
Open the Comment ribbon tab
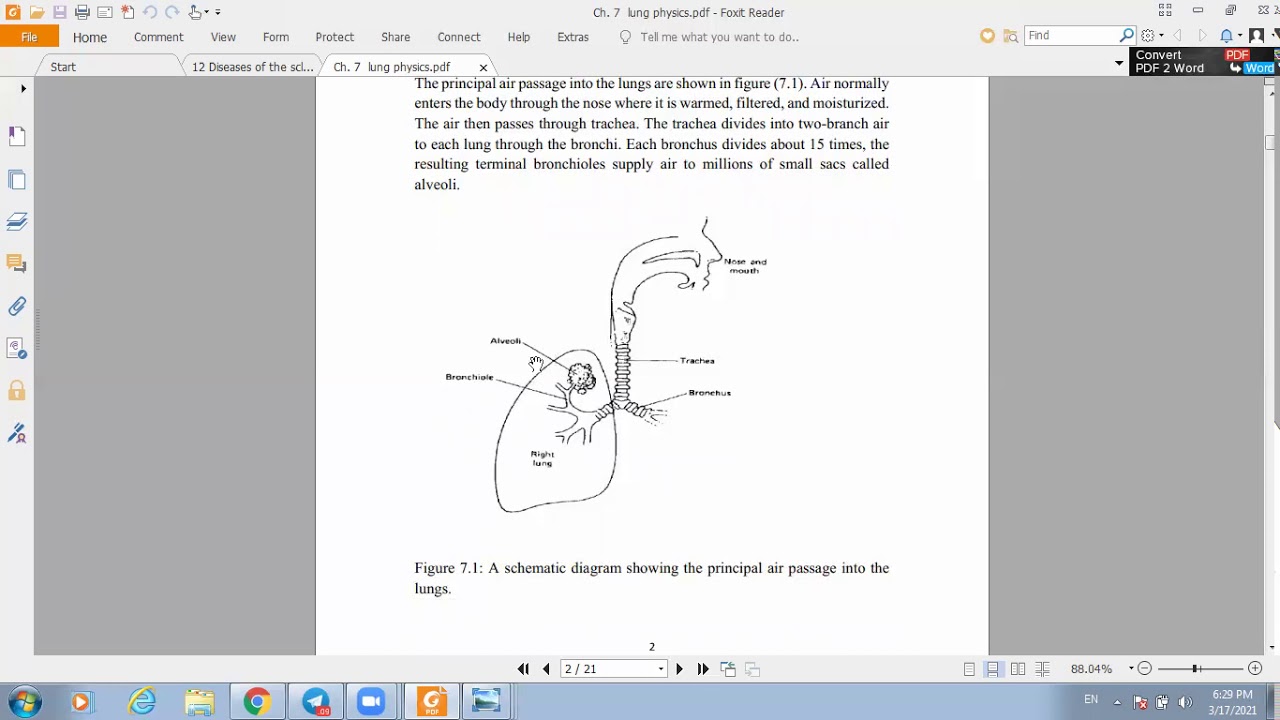point(158,37)
